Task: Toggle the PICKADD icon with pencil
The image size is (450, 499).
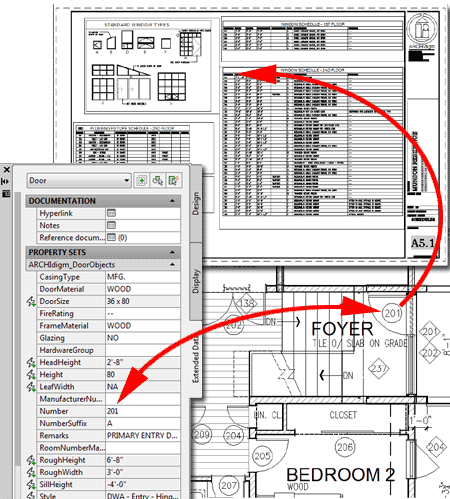Action: tap(174, 180)
